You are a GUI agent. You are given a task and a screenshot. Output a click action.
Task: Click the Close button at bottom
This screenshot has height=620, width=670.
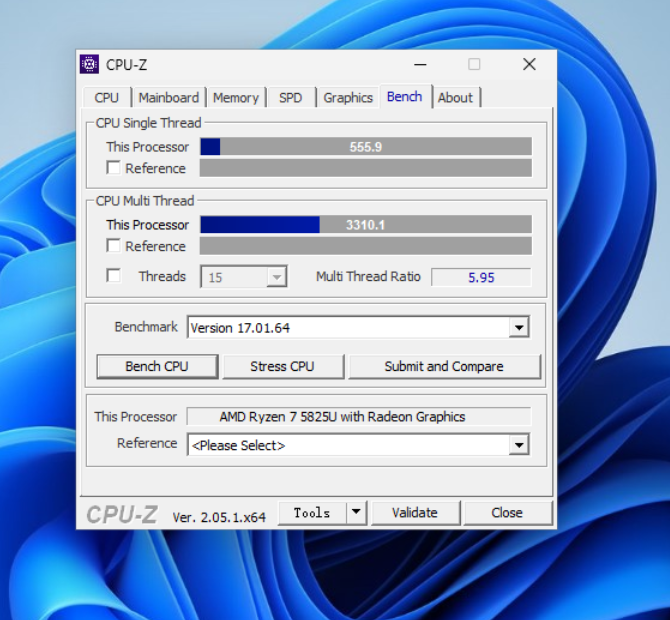click(x=508, y=512)
